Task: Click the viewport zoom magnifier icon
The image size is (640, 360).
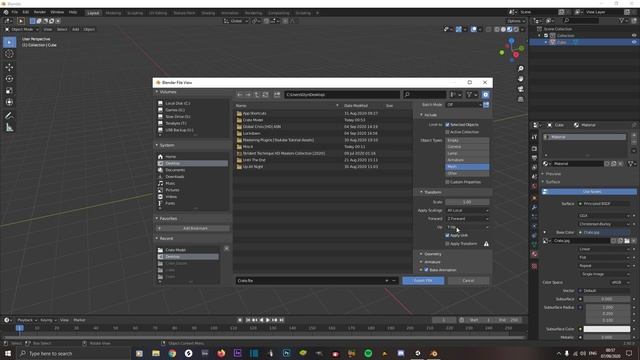Action: click(x=520, y=69)
